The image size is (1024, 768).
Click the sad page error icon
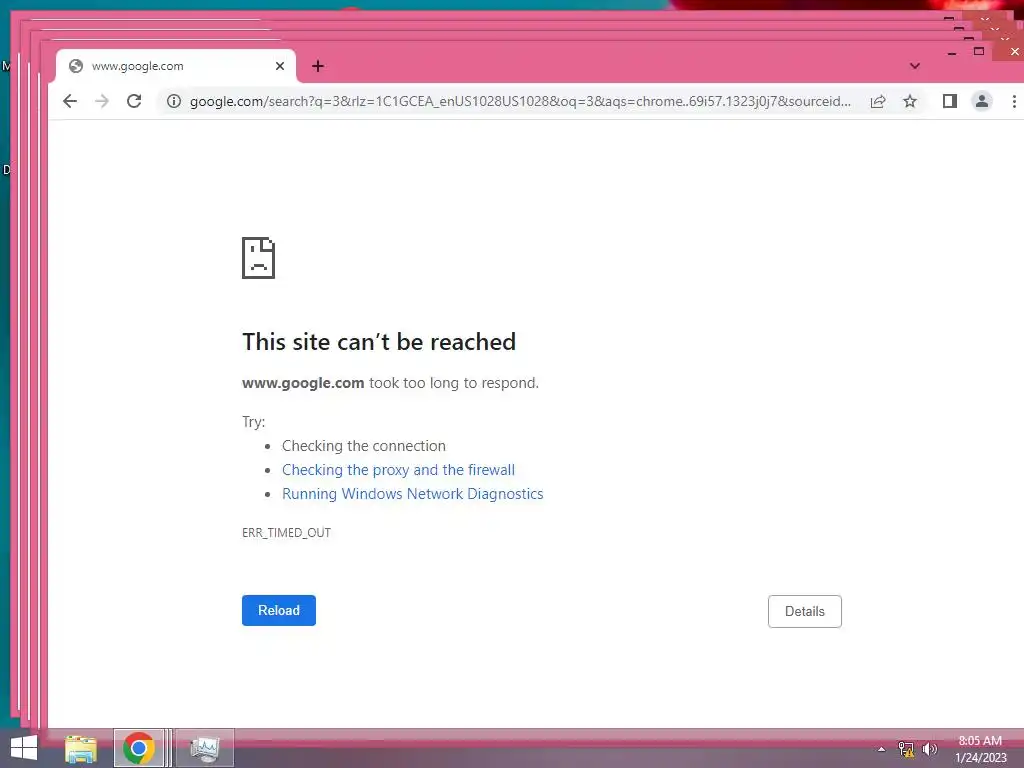coord(259,257)
